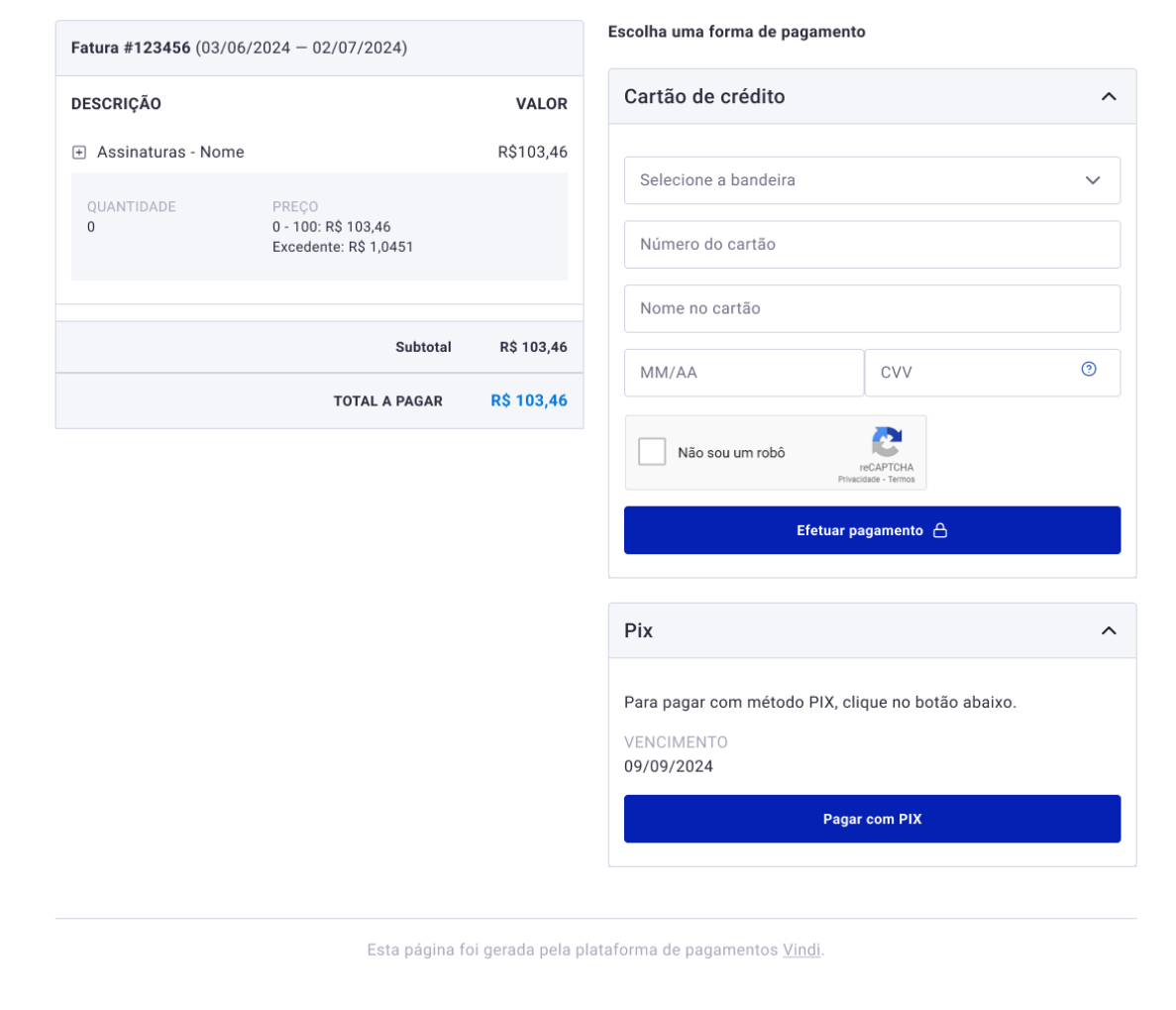Click the Cartão de crédito header title
1176x1010 pixels.
coord(704,97)
